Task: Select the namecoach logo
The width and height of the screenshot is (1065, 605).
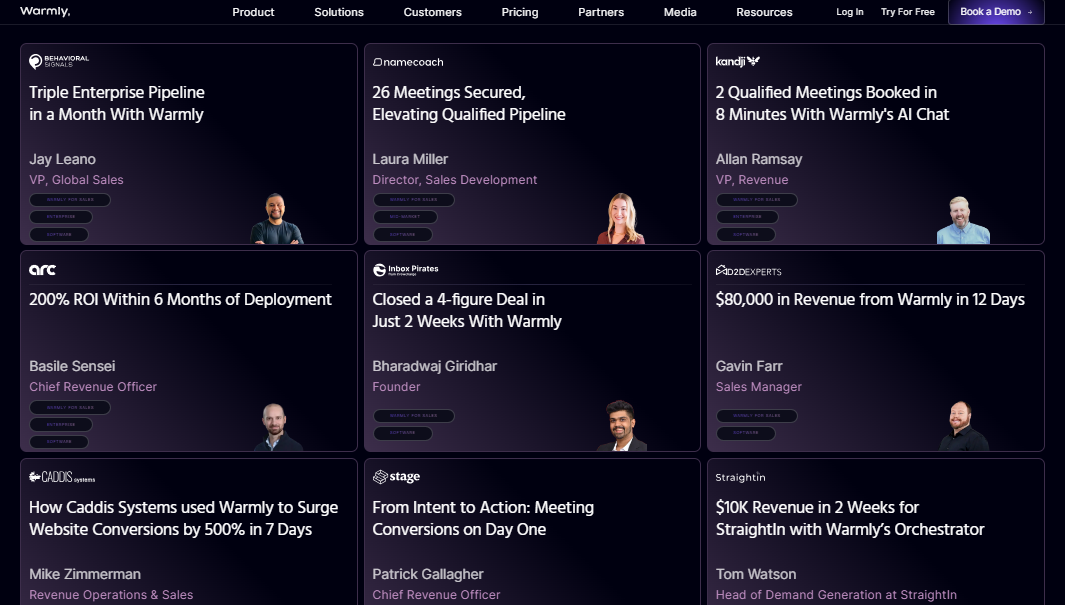Action: coord(408,62)
